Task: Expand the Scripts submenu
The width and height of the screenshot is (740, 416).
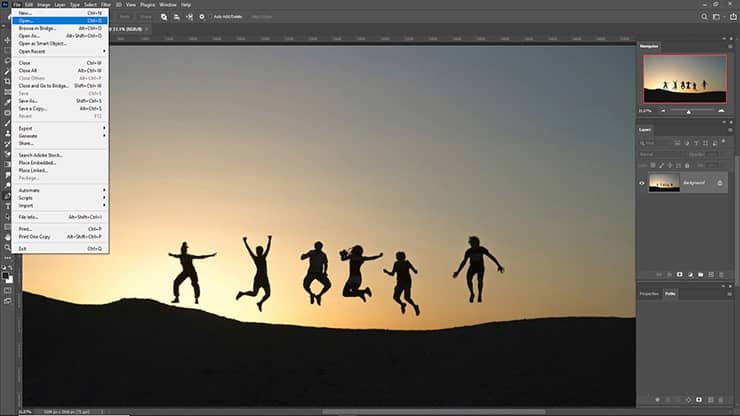Action: [x=60, y=198]
